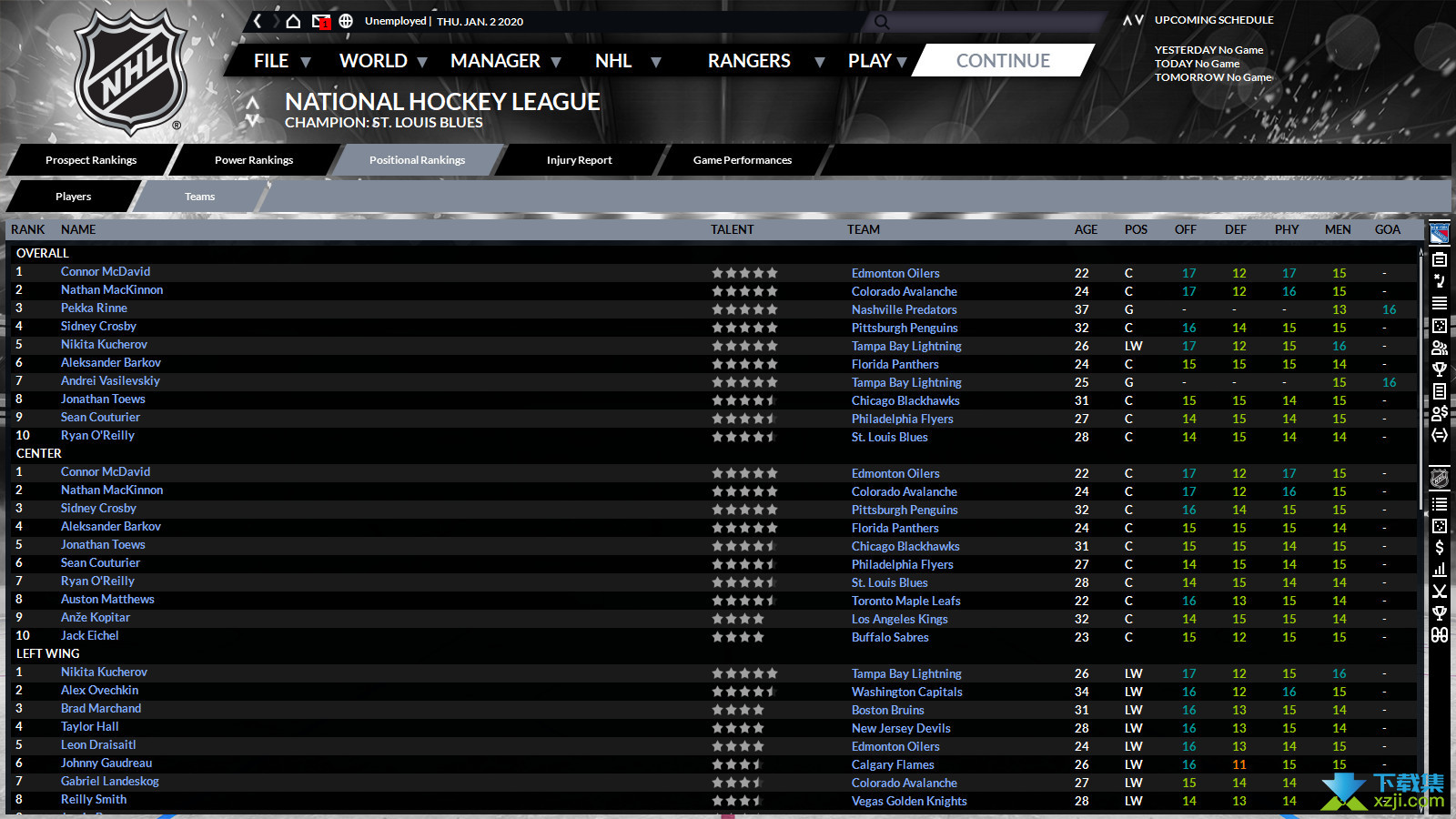This screenshot has height=819, width=1456.
Task: Switch to the Game Performances tab
Action: (743, 160)
